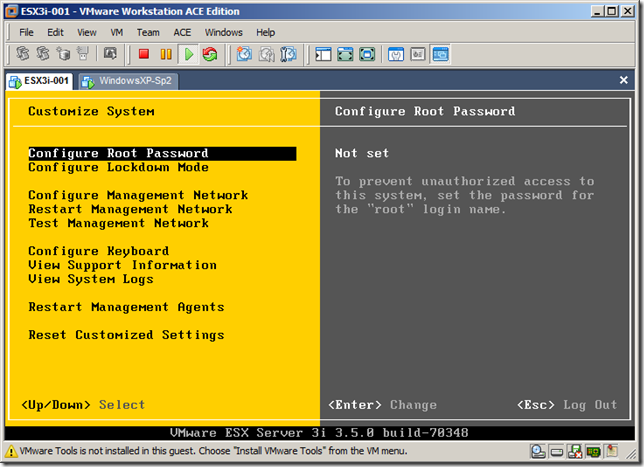
Task: Click the red Power Off toolbar button
Action: click(x=144, y=54)
